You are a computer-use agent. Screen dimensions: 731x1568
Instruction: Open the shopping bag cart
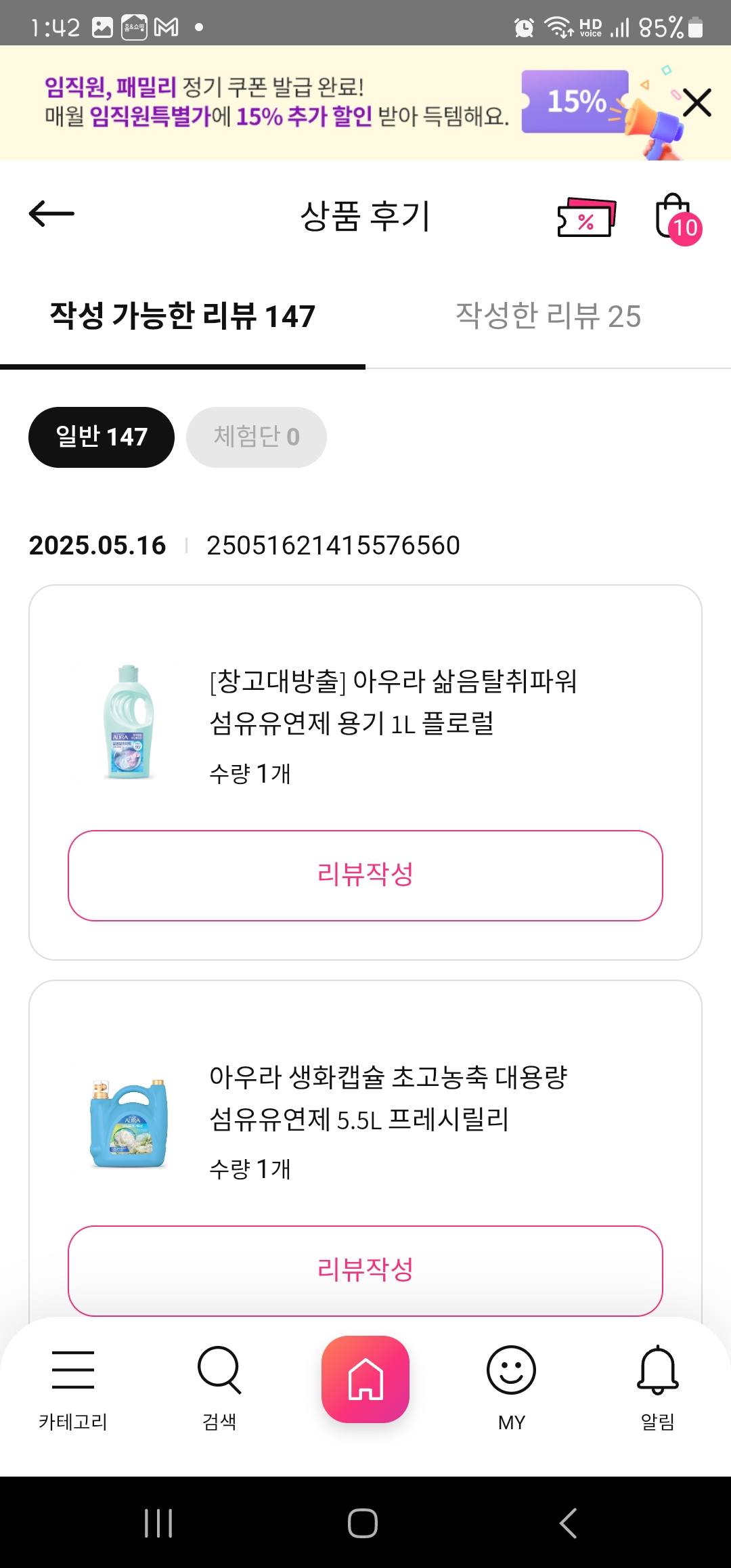(x=675, y=217)
